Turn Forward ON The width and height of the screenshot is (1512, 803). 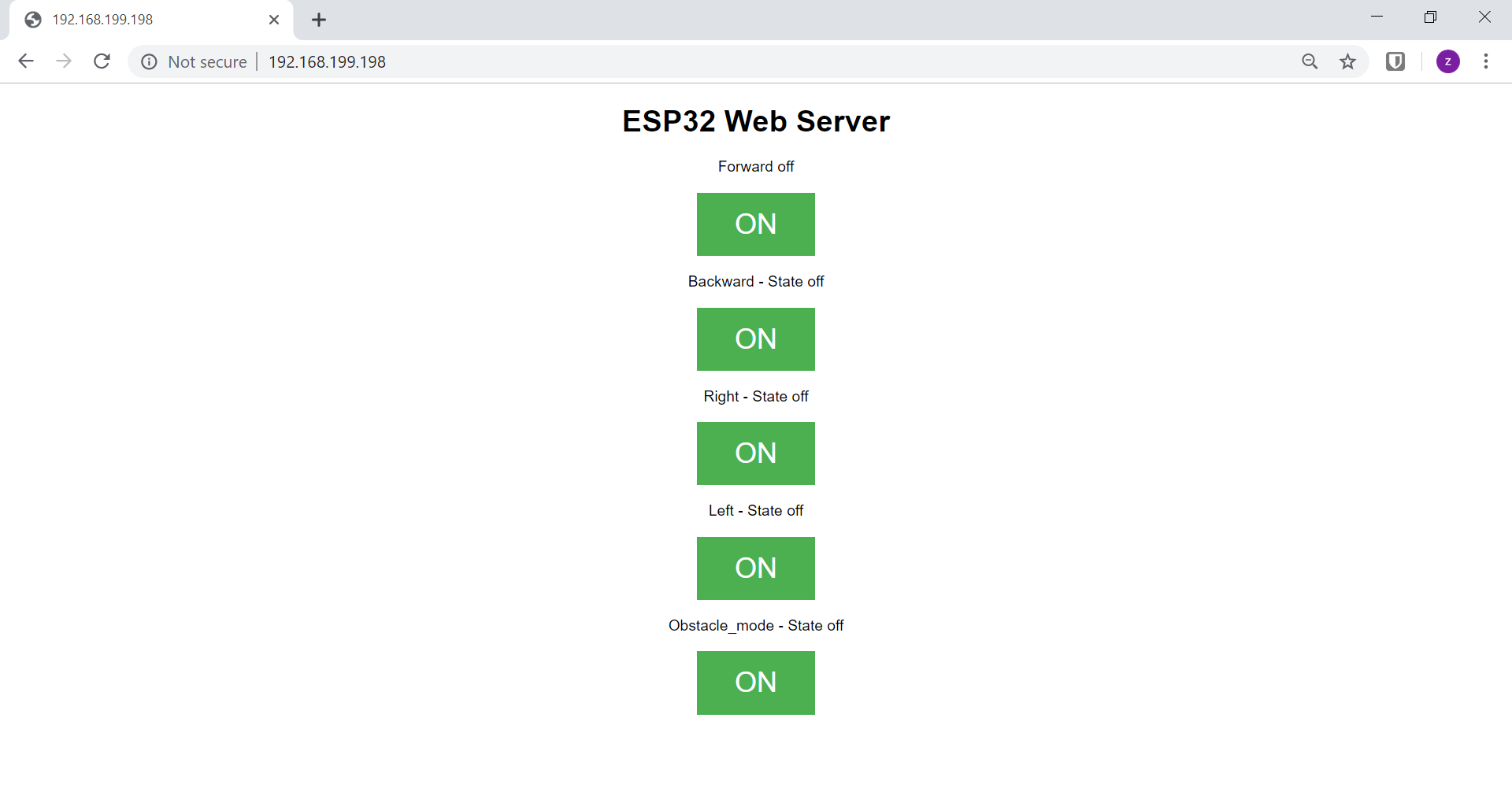pos(756,224)
